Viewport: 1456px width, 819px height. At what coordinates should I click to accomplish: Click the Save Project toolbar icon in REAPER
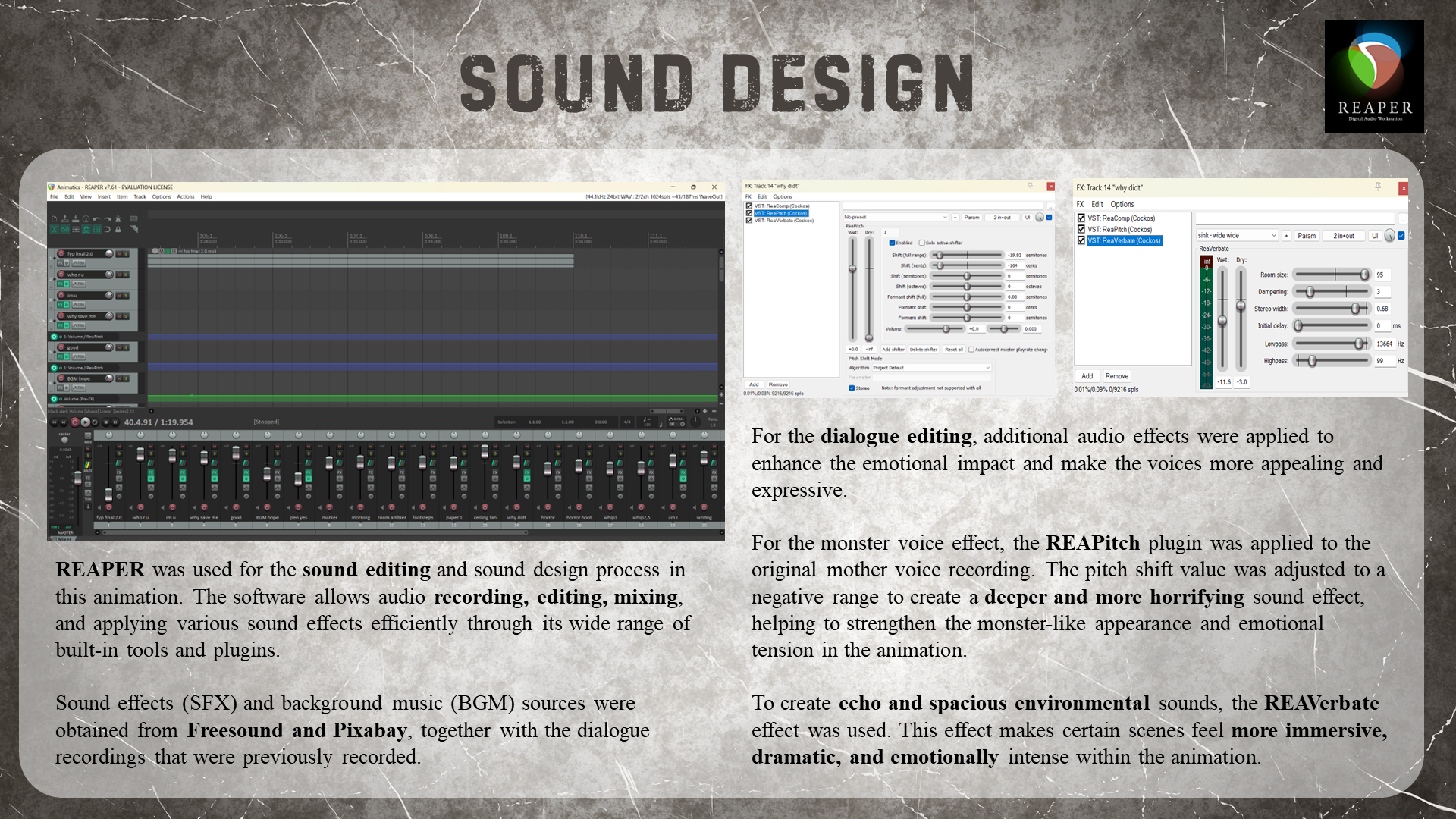pyautogui.click(x=76, y=218)
